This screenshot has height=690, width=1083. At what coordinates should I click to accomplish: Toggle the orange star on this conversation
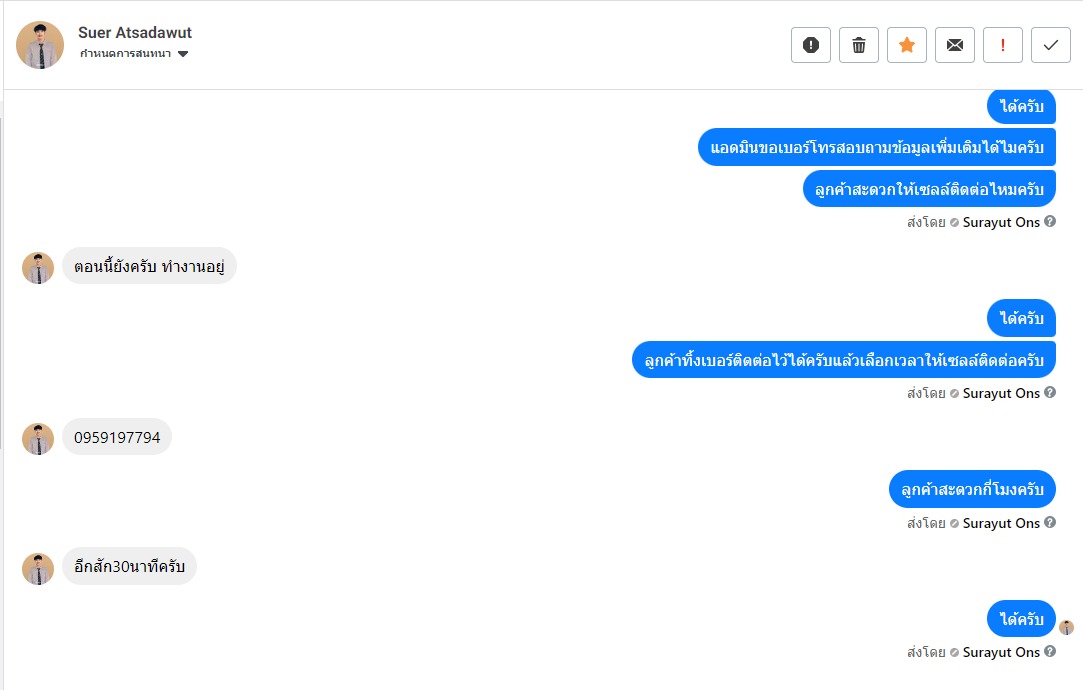pos(906,45)
